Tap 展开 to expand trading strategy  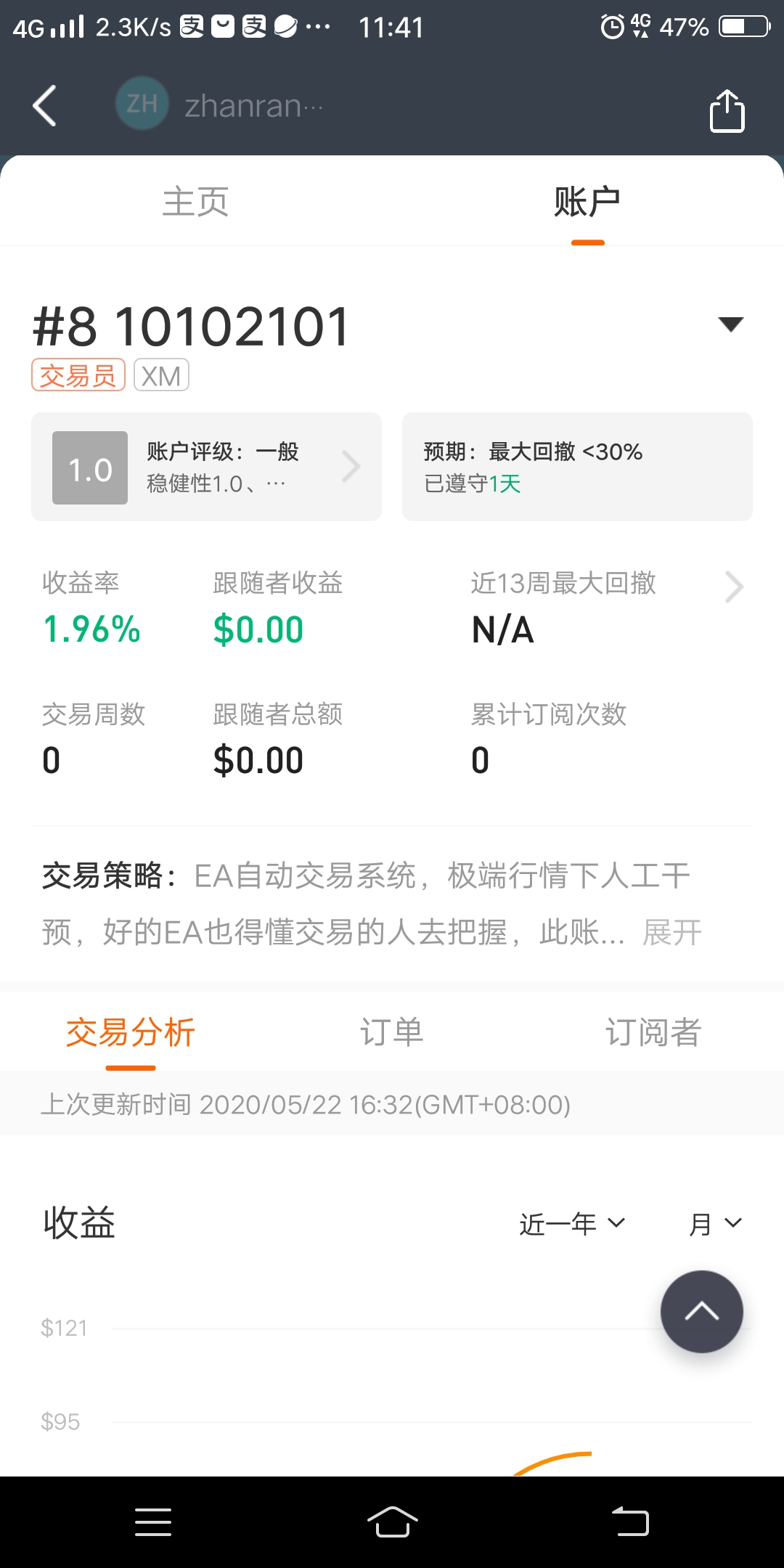point(672,933)
